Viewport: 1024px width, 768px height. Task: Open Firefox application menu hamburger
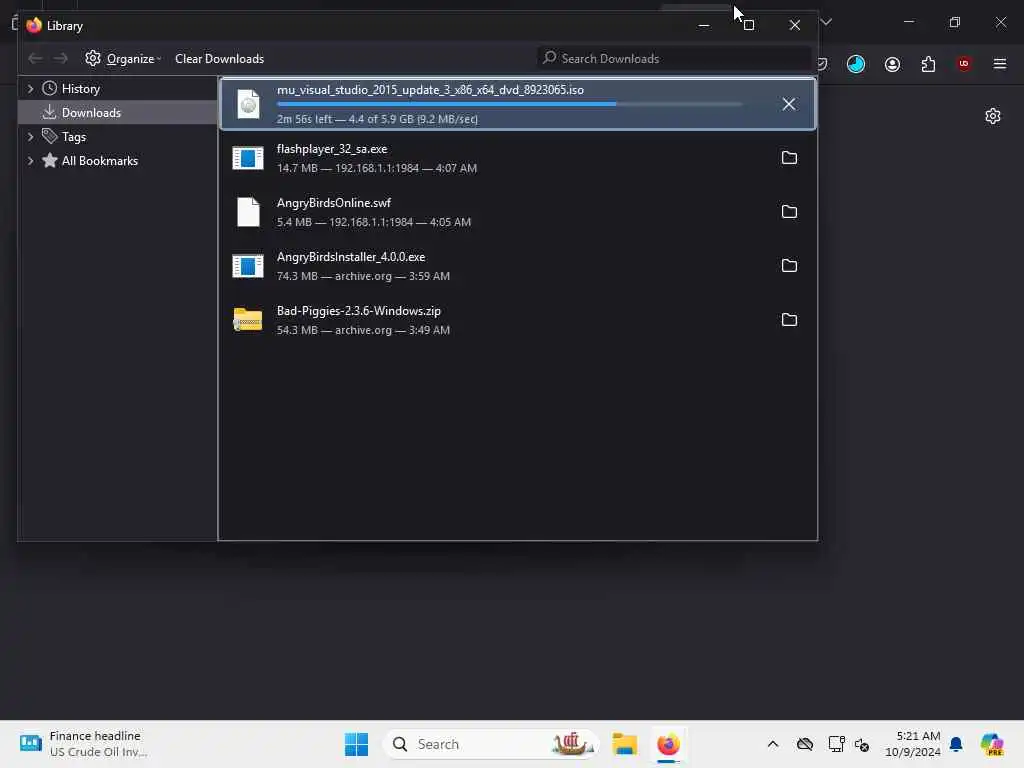coord(1000,64)
